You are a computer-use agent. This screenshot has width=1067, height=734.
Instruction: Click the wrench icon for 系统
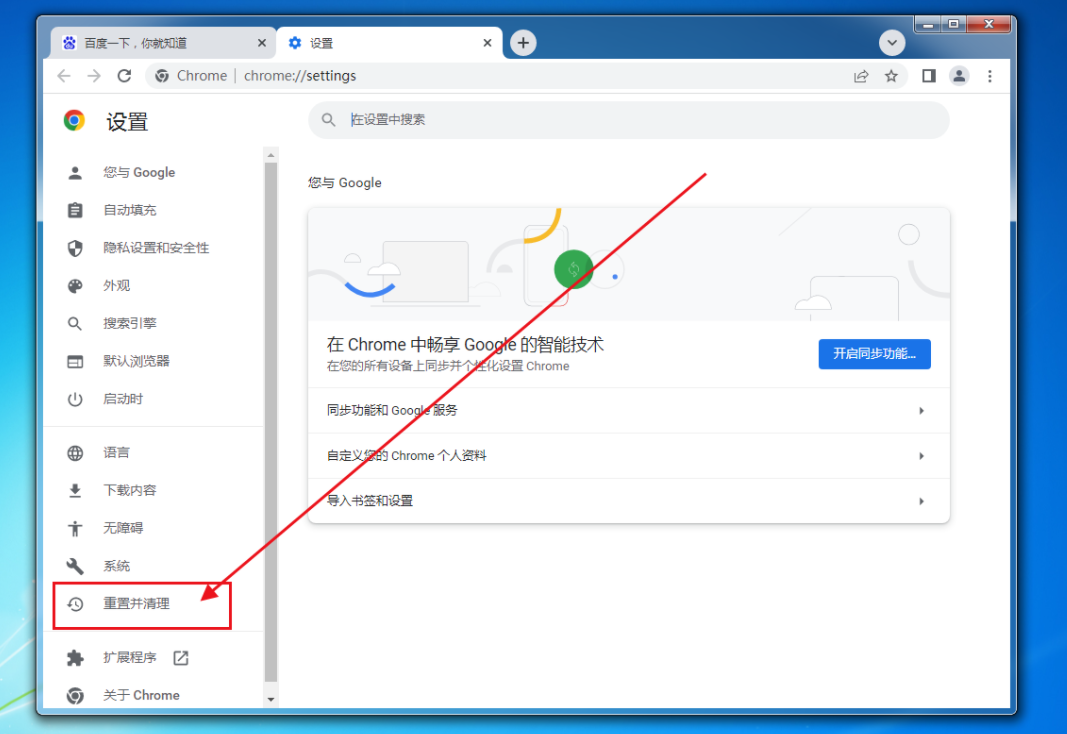tap(75, 566)
